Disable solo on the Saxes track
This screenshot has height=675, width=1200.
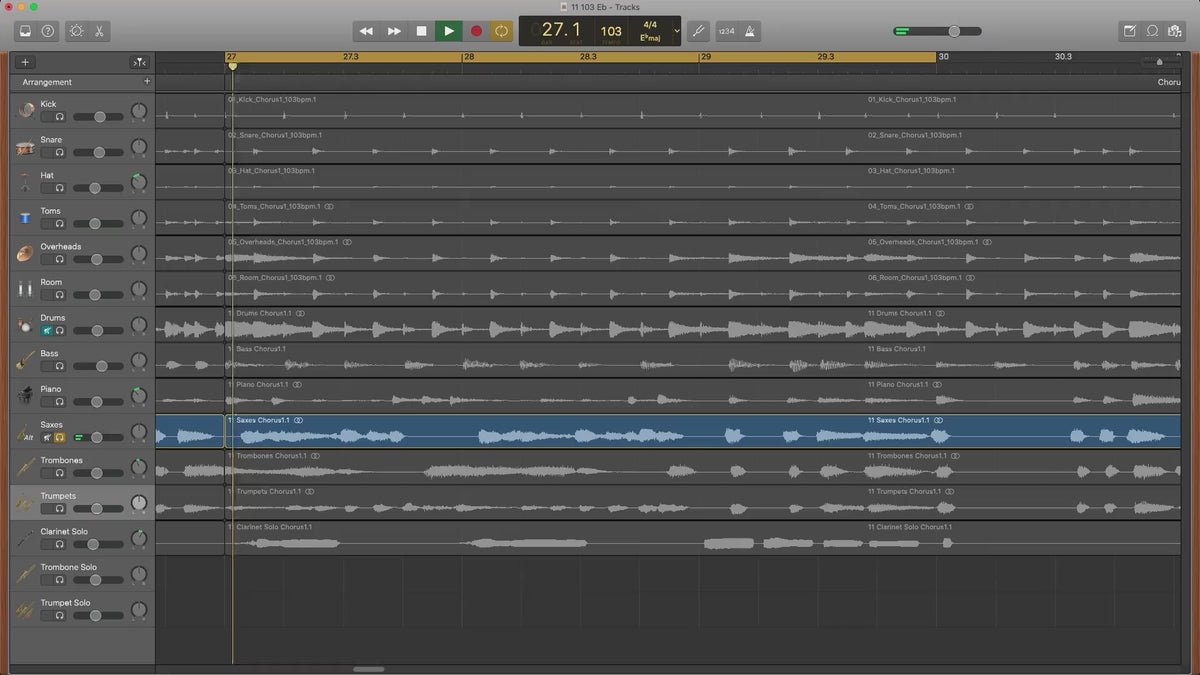(x=60, y=437)
